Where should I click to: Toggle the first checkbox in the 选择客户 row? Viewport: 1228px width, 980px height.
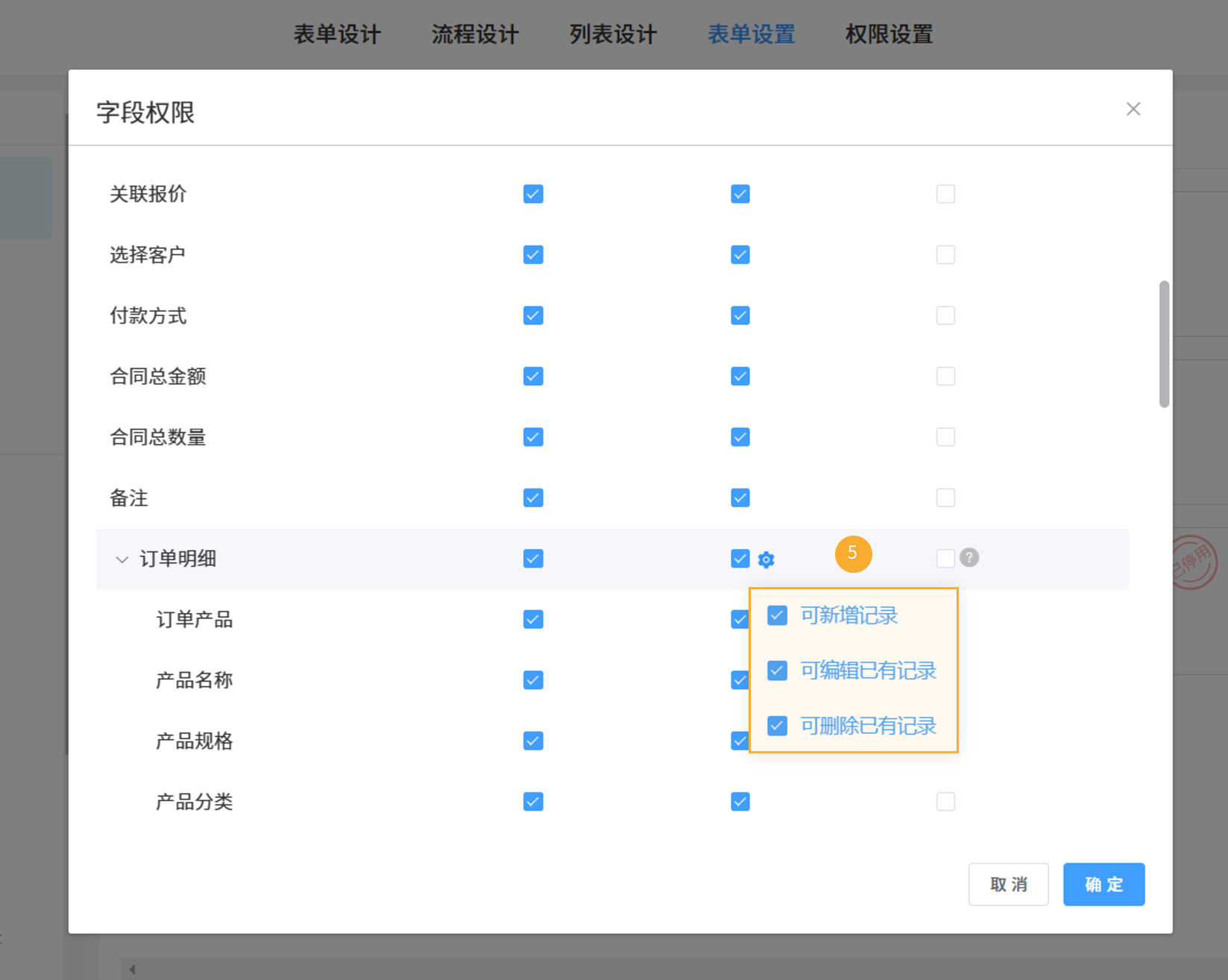tap(533, 255)
